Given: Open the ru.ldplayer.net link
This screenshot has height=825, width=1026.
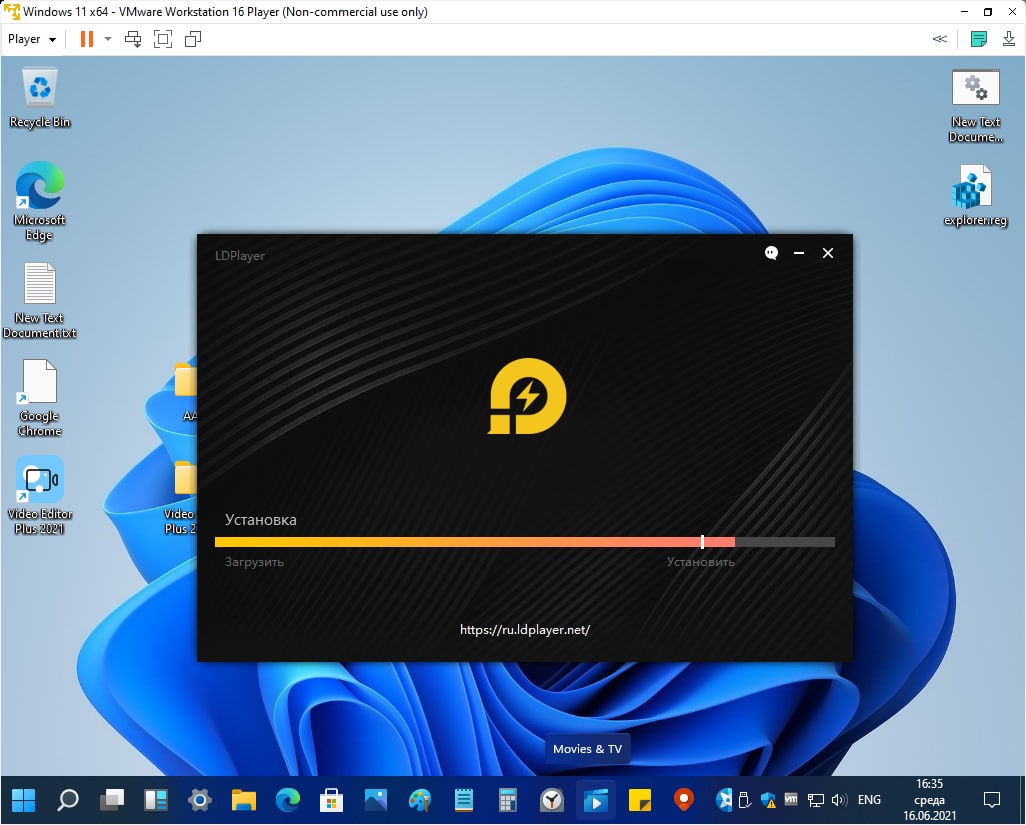Looking at the screenshot, I should coord(525,629).
